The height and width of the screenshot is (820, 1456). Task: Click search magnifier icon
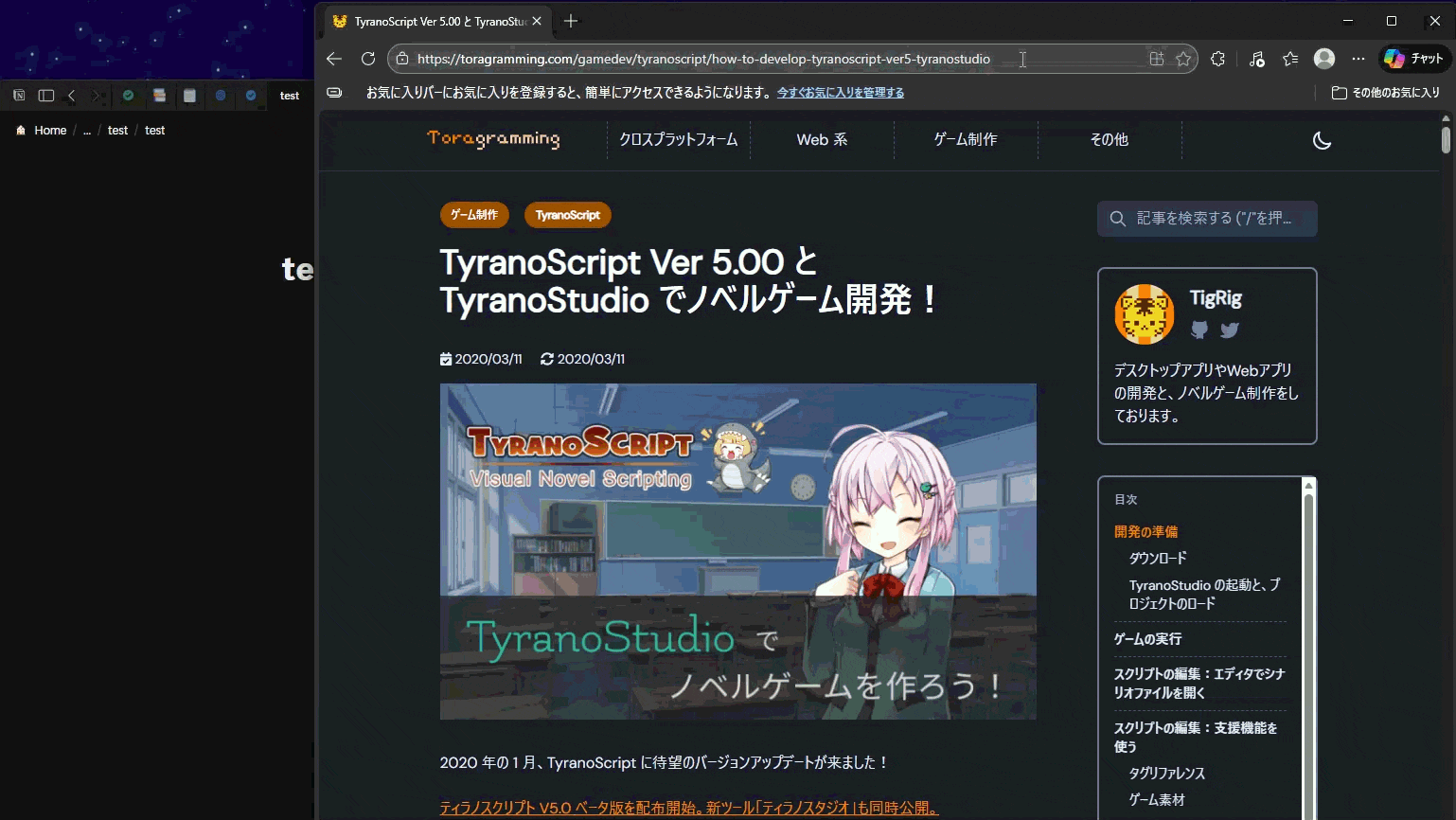tap(1118, 219)
